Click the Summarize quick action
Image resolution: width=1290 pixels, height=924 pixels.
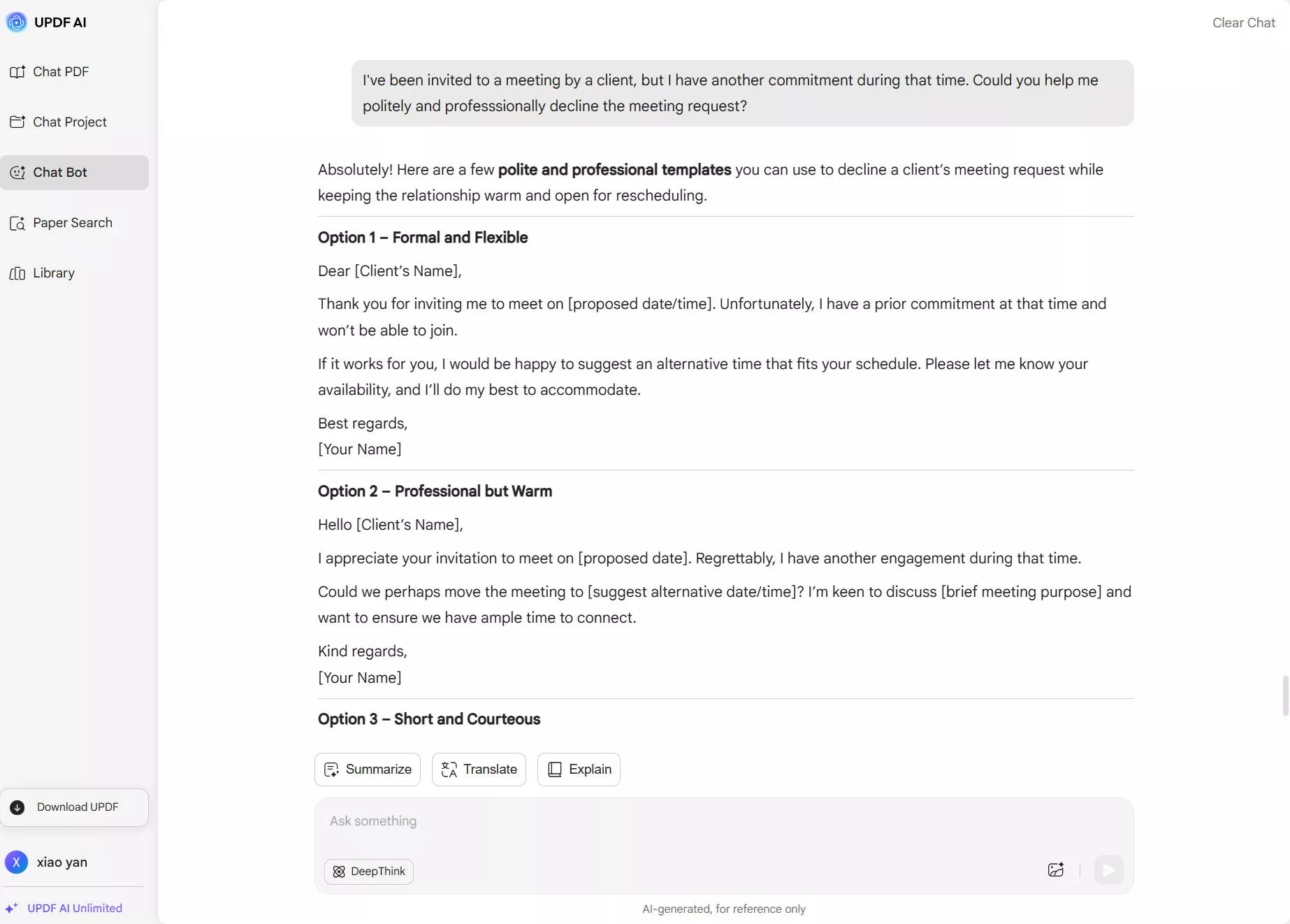367,769
